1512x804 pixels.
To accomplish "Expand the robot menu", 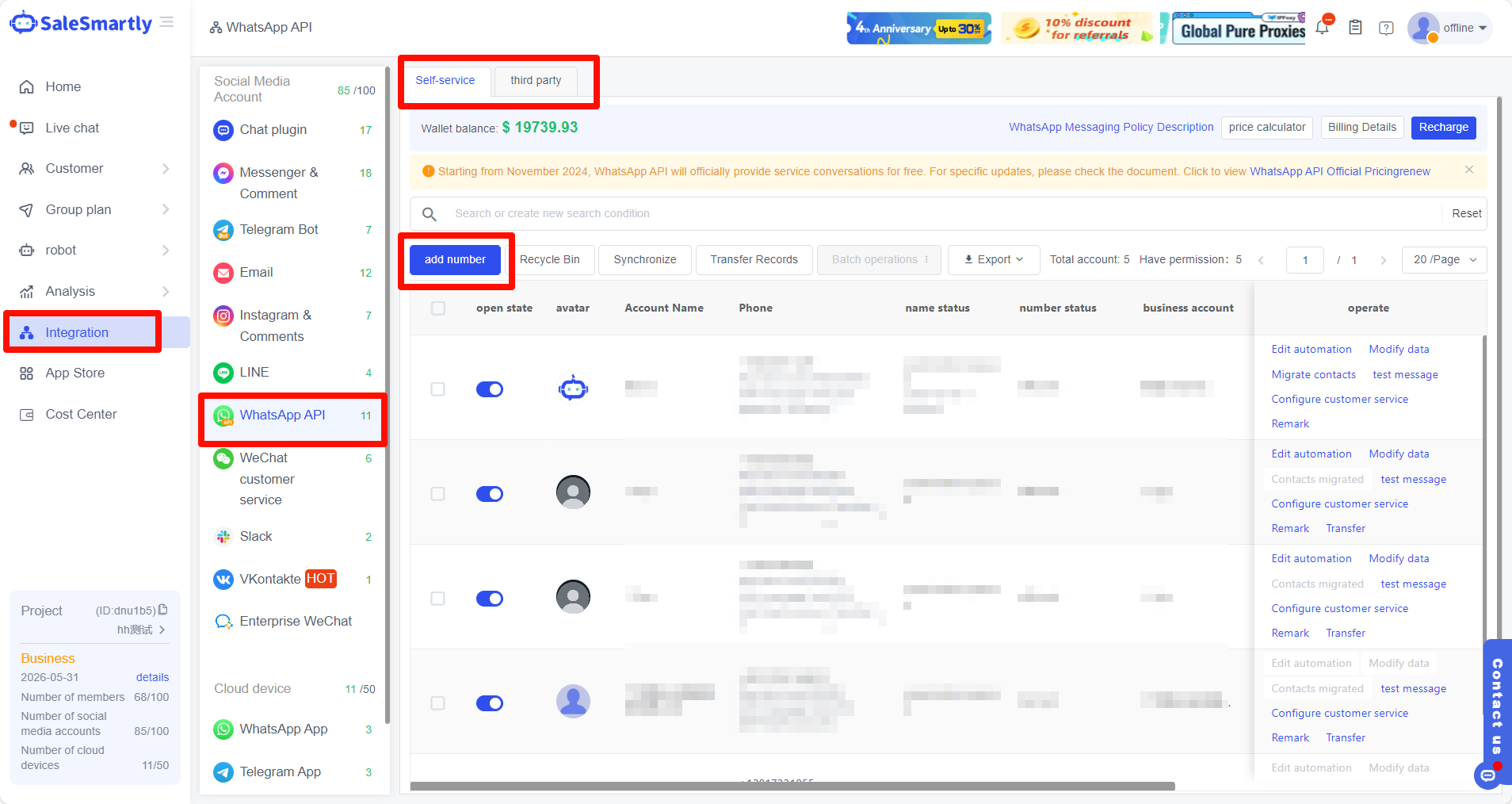I will (x=95, y=251).
